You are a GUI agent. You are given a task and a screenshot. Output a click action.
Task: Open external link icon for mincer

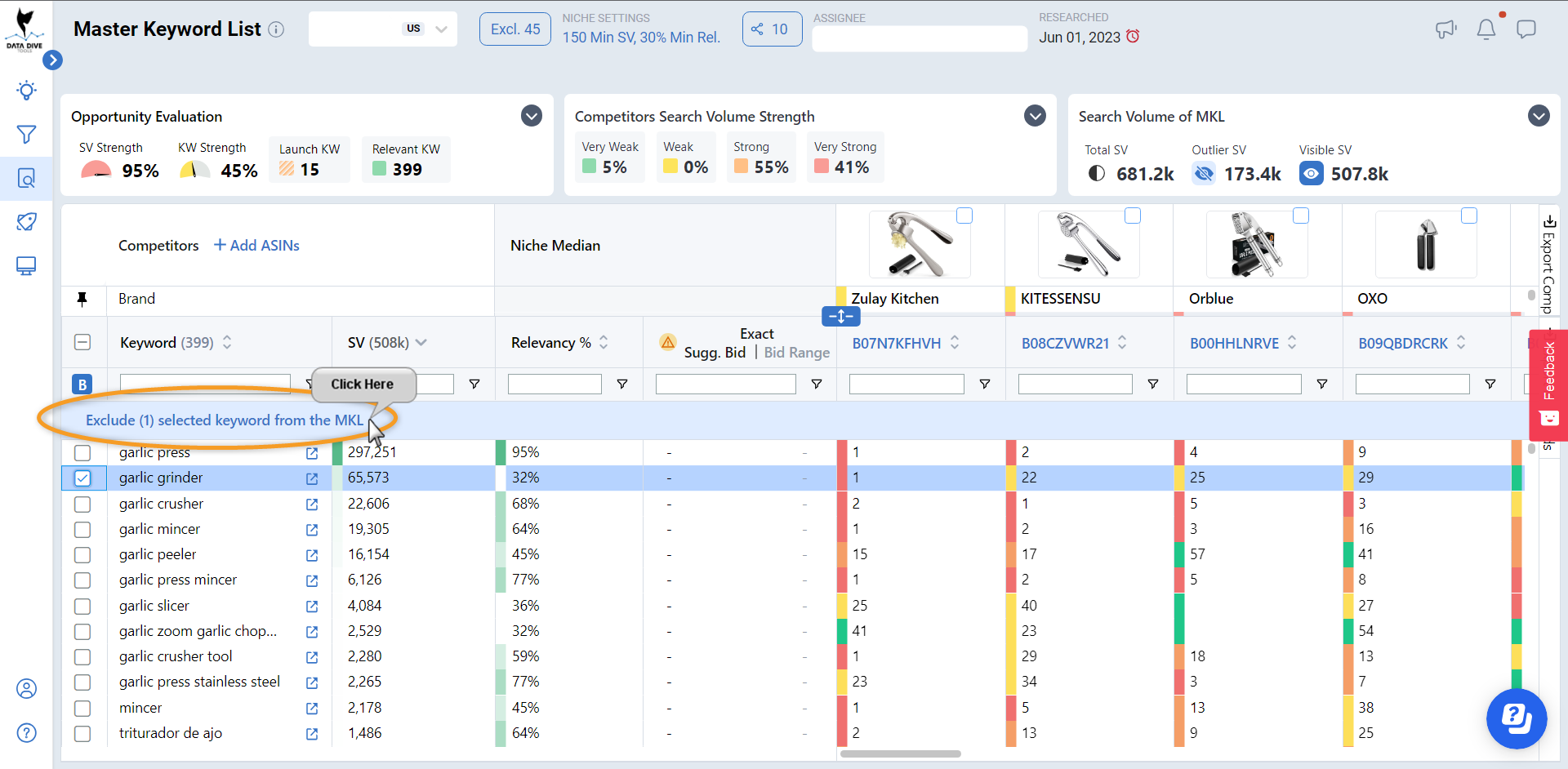coord(312,709)
